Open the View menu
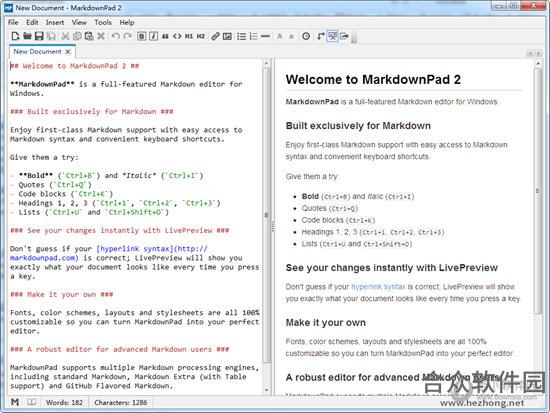Image resolution: width=550 pixels, height=413 pixels. click(x=79, y=22)
